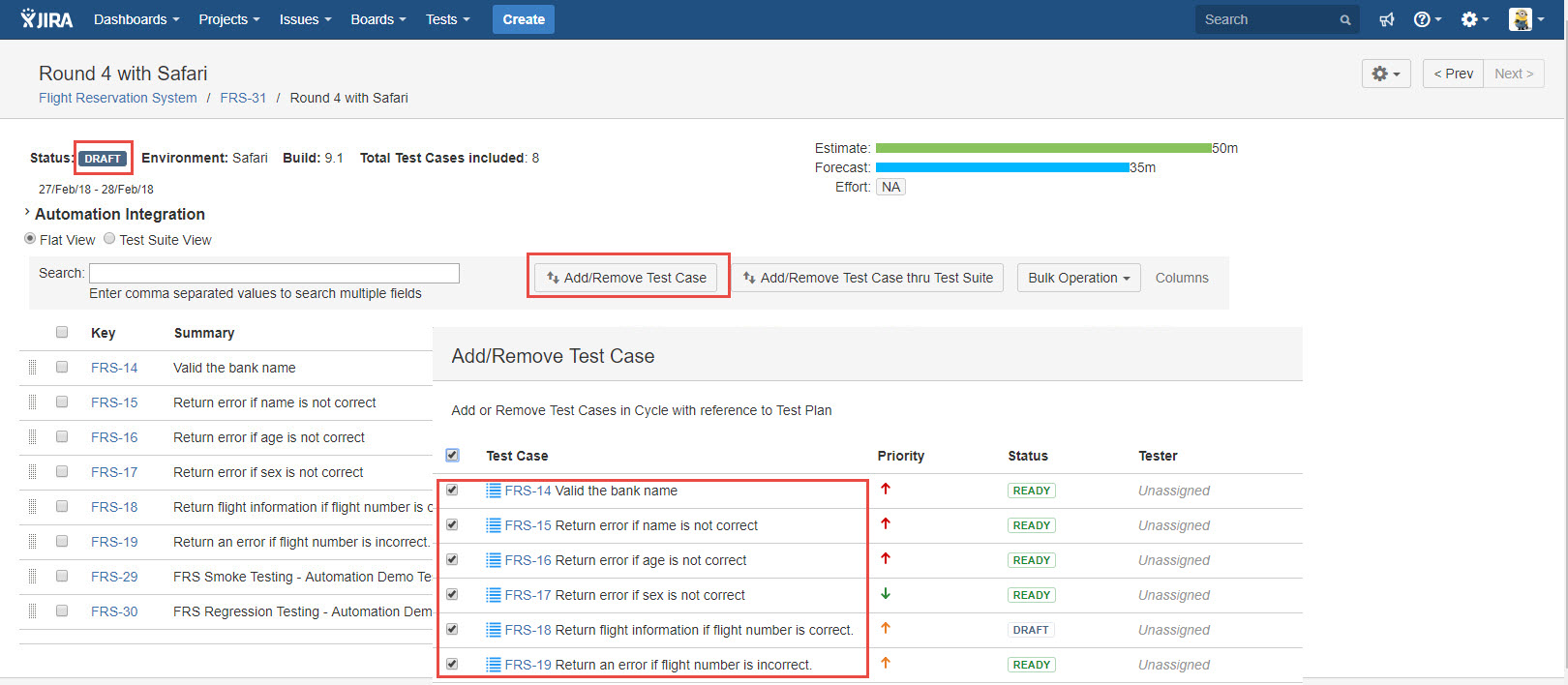
Task: Click the test case icon for FRS-15
Action: coord(494,525)
